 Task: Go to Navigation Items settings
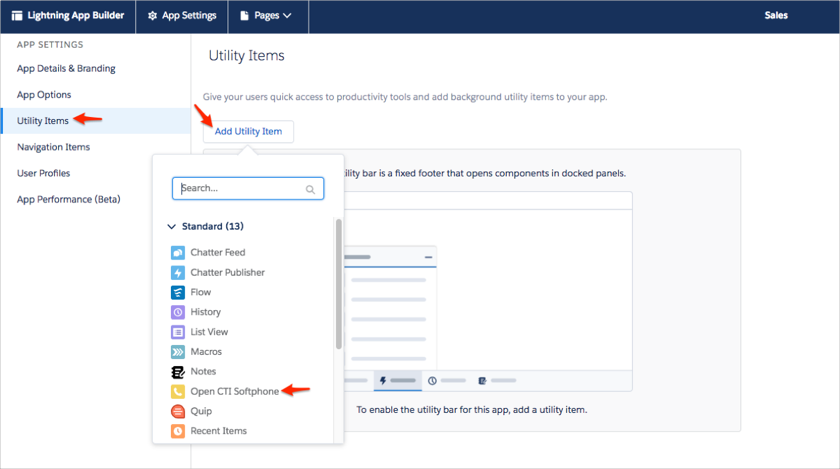(53, 147)
